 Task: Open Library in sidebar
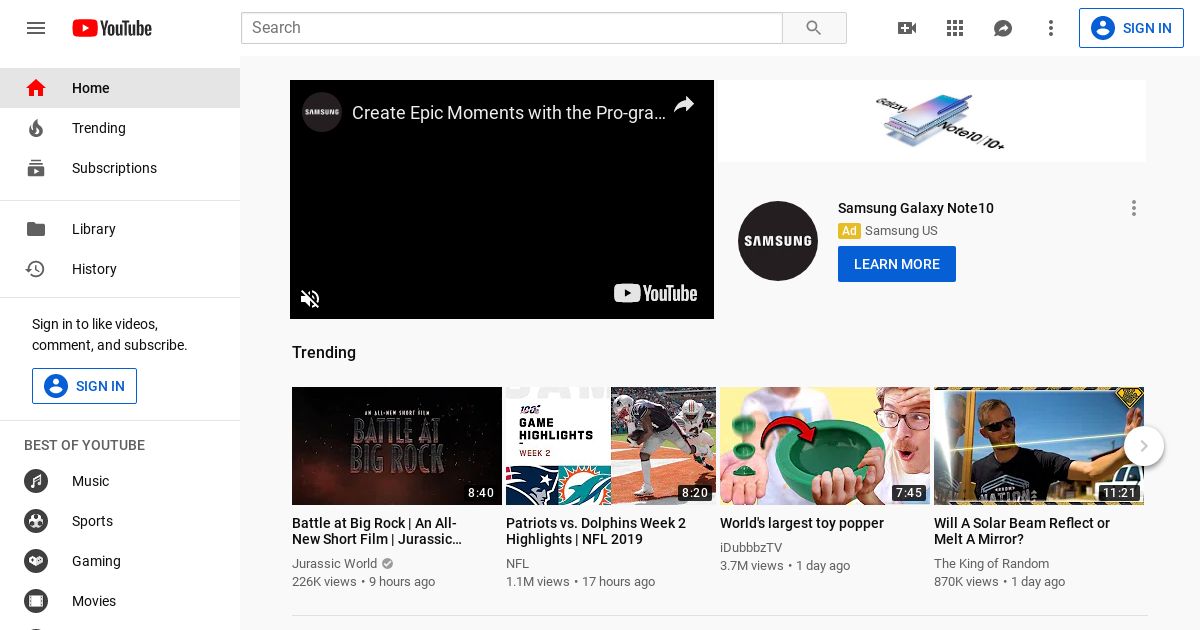[120, 229]
